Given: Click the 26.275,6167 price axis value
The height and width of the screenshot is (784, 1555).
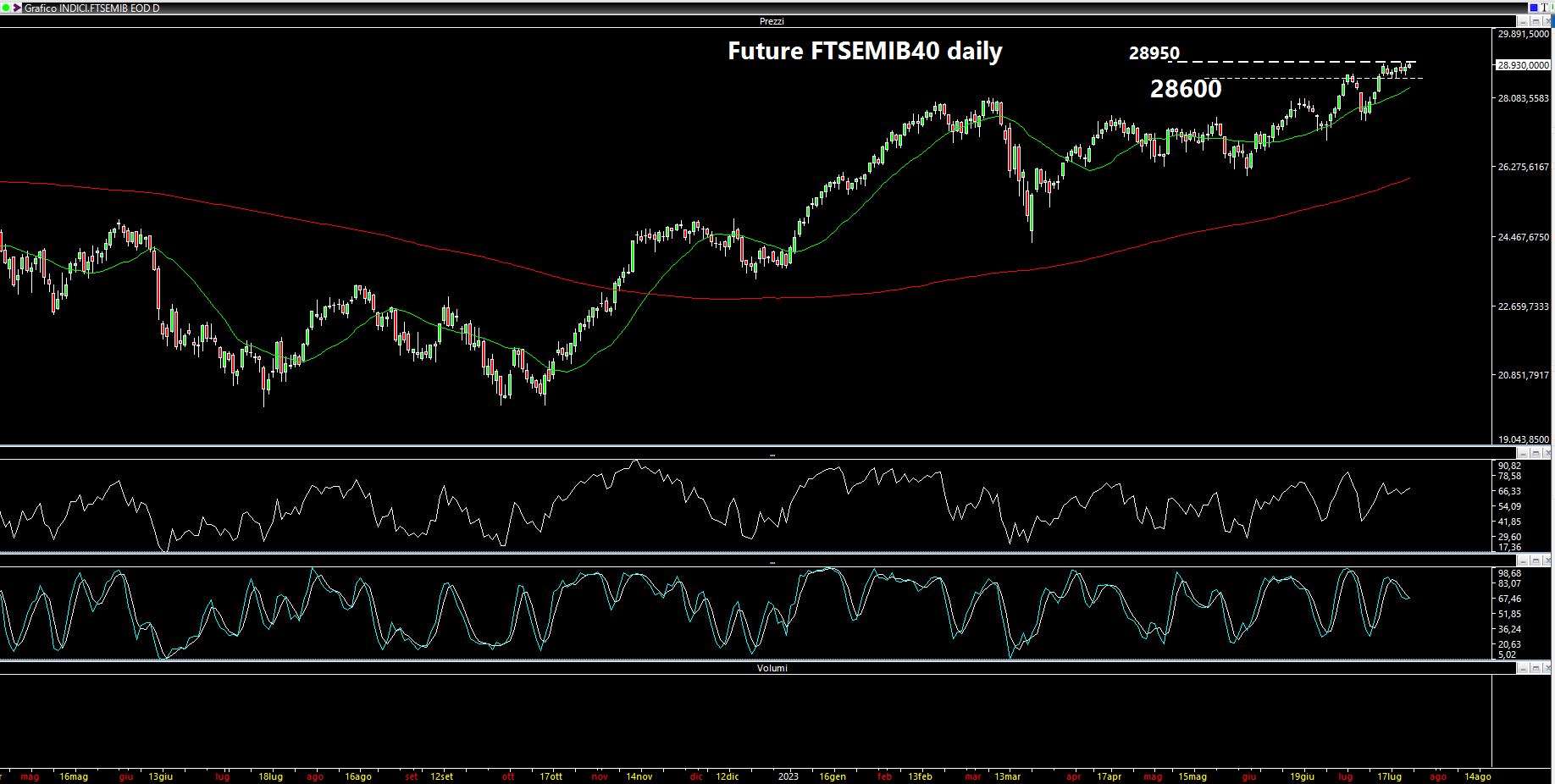Looking at the screenshot, I should coord(1523,167).
